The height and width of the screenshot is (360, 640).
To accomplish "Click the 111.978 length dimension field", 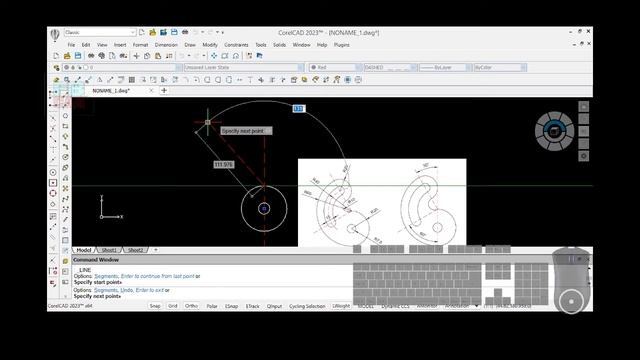I will point(224,164).
